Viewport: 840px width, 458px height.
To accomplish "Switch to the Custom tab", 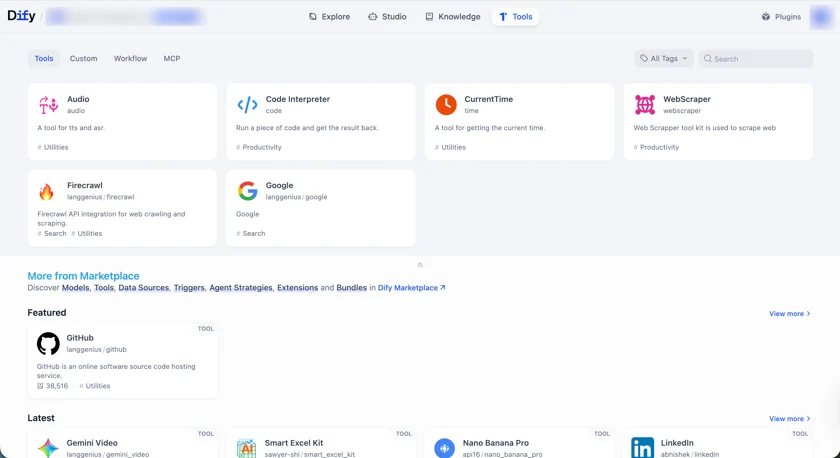I will (x=84, y=58).
